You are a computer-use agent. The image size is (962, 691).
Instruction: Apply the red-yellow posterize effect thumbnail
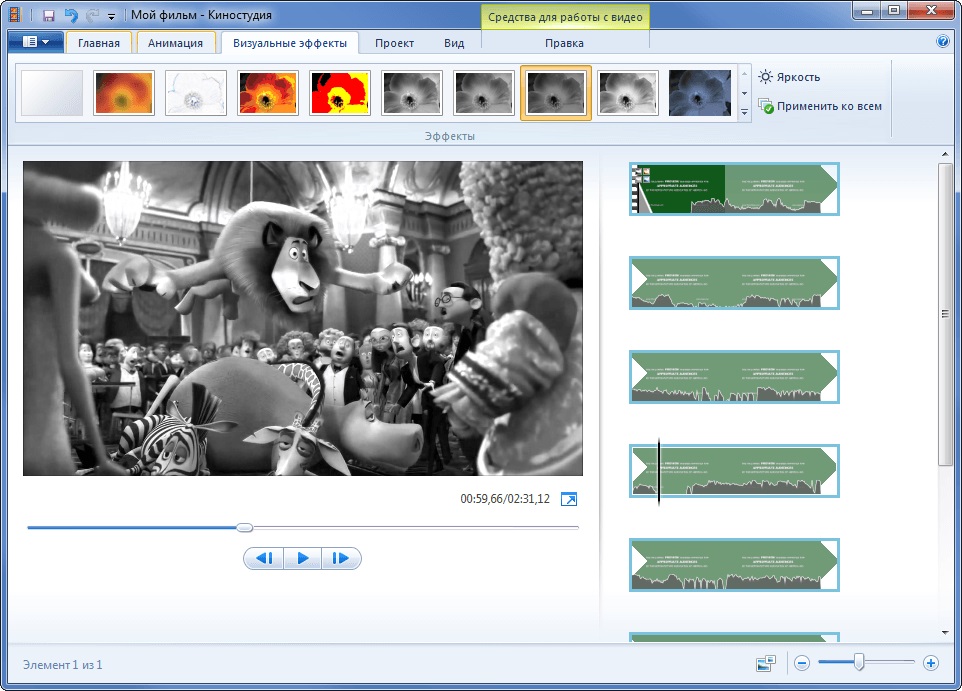coord(340,93)
